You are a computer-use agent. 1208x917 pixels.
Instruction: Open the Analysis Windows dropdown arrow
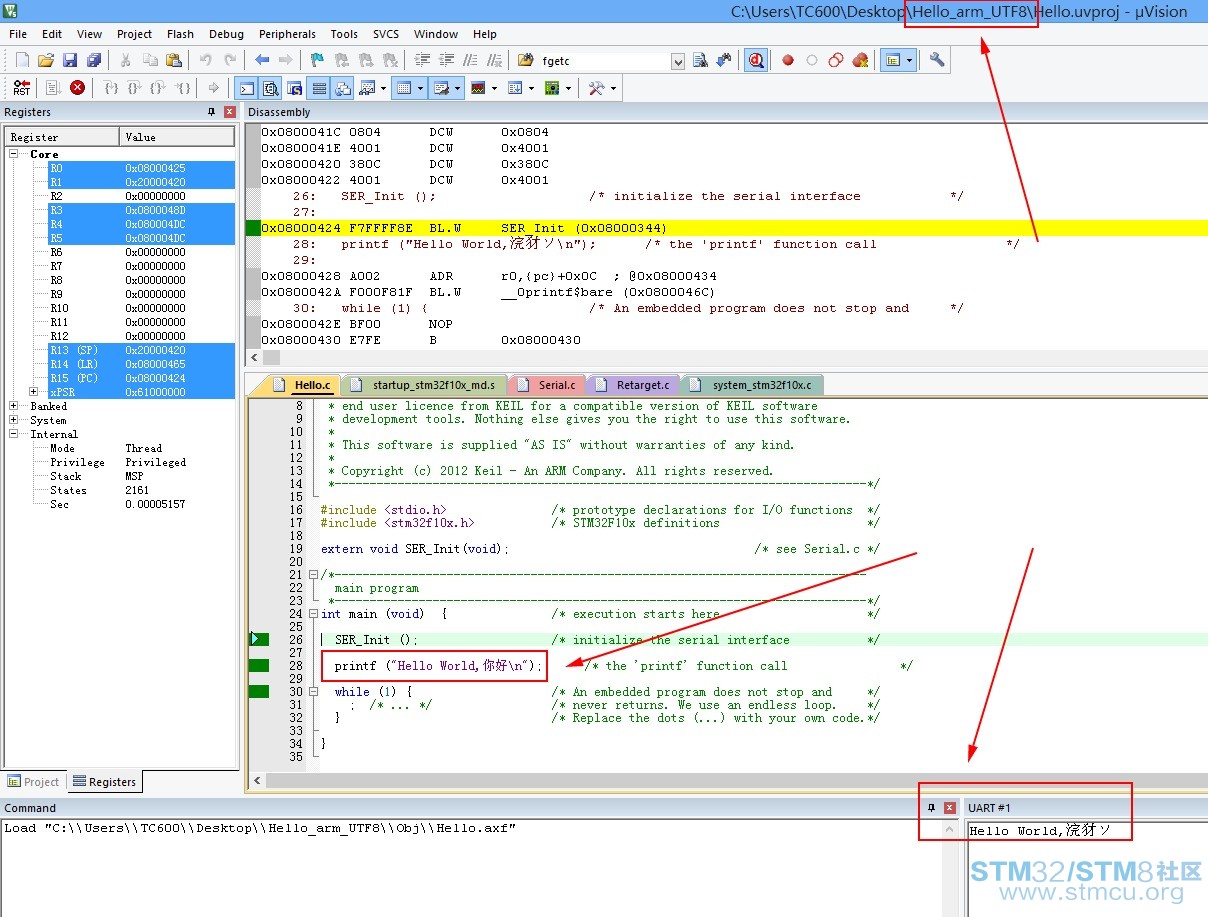click(x=494, y=88)
